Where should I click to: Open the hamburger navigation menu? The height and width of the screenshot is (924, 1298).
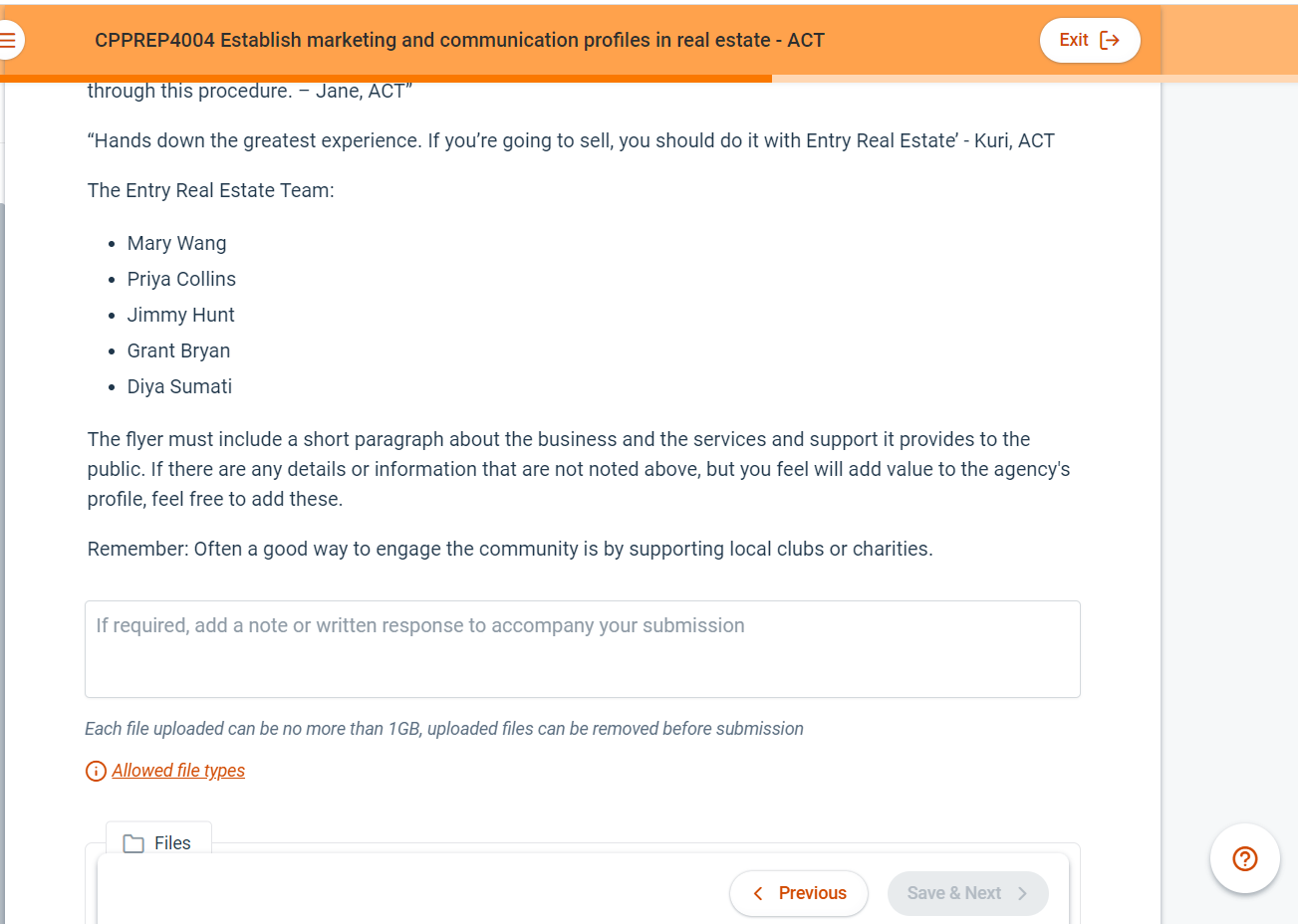click(x=9, y=41)
